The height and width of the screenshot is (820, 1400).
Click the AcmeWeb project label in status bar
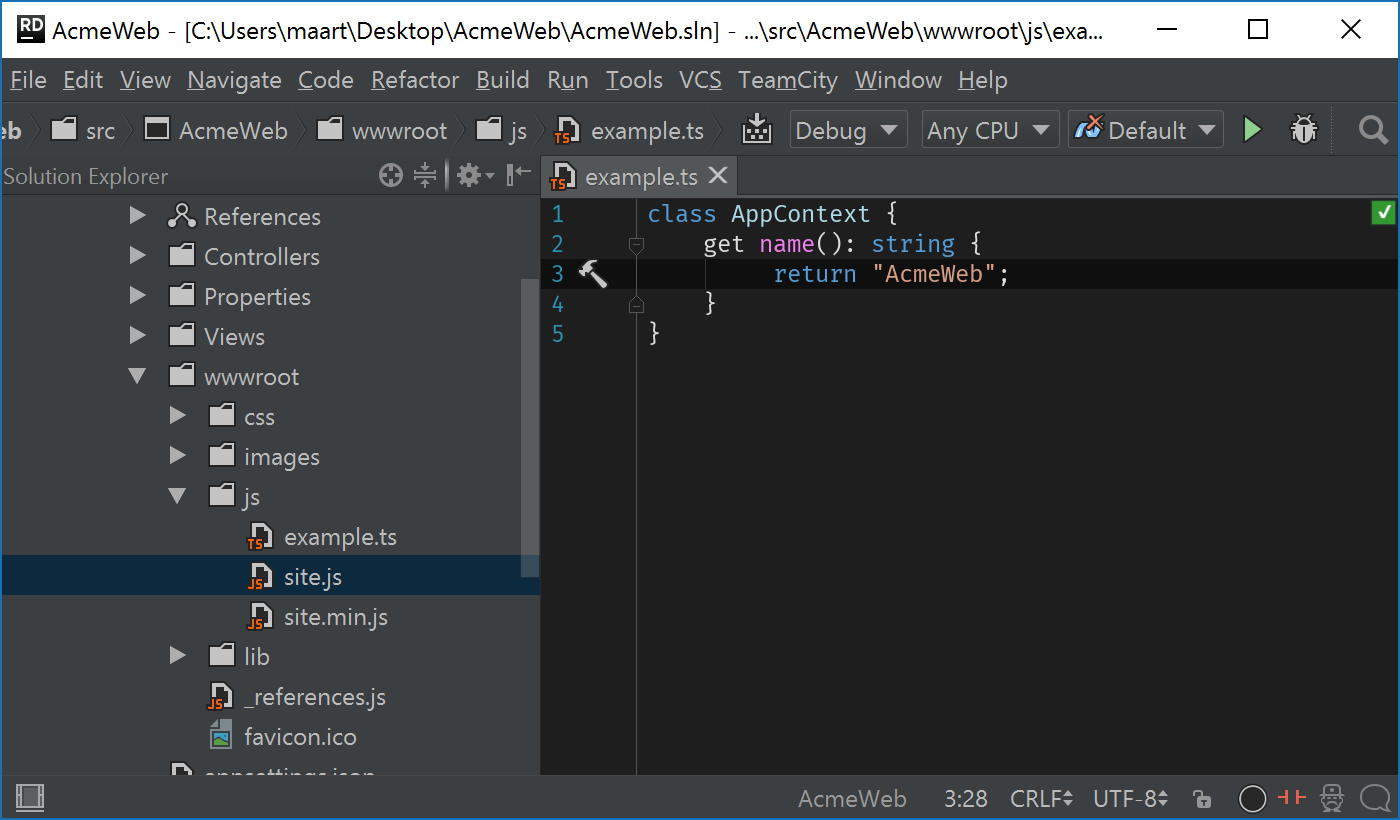[852, 798]
